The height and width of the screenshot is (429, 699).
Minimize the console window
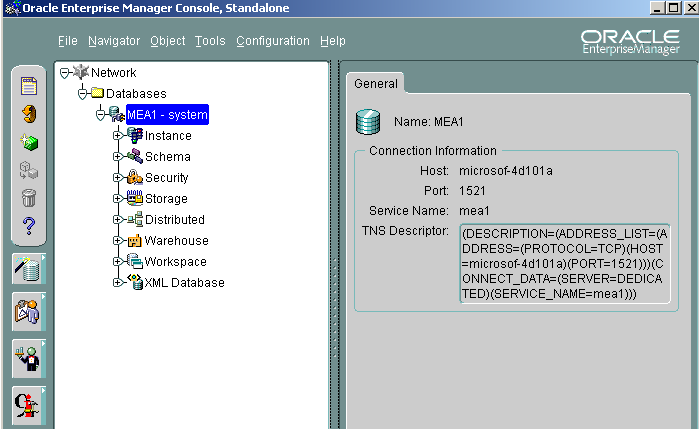pyautogui.click(x=657, y=8)
